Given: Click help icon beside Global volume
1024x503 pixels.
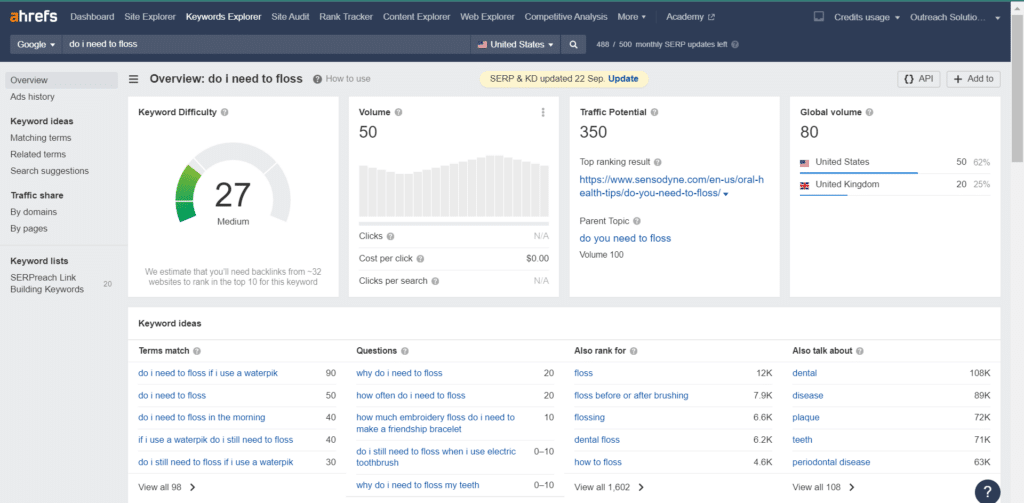Looking at the screenshot, I should [x=869, y=112].
